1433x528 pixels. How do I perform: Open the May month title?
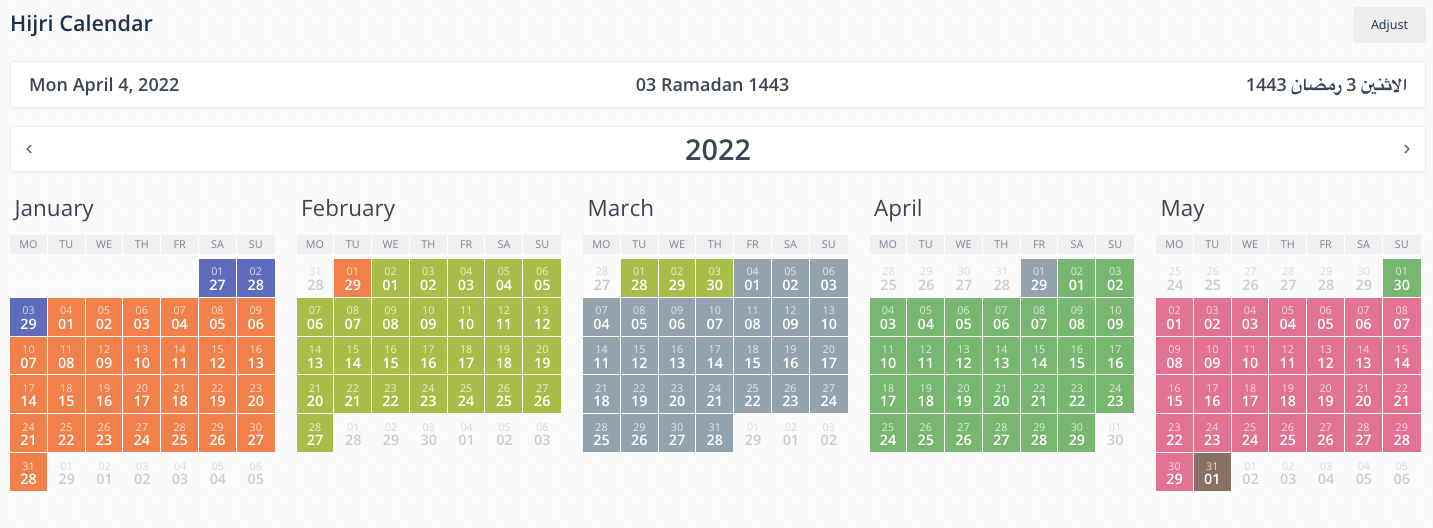1182,208
